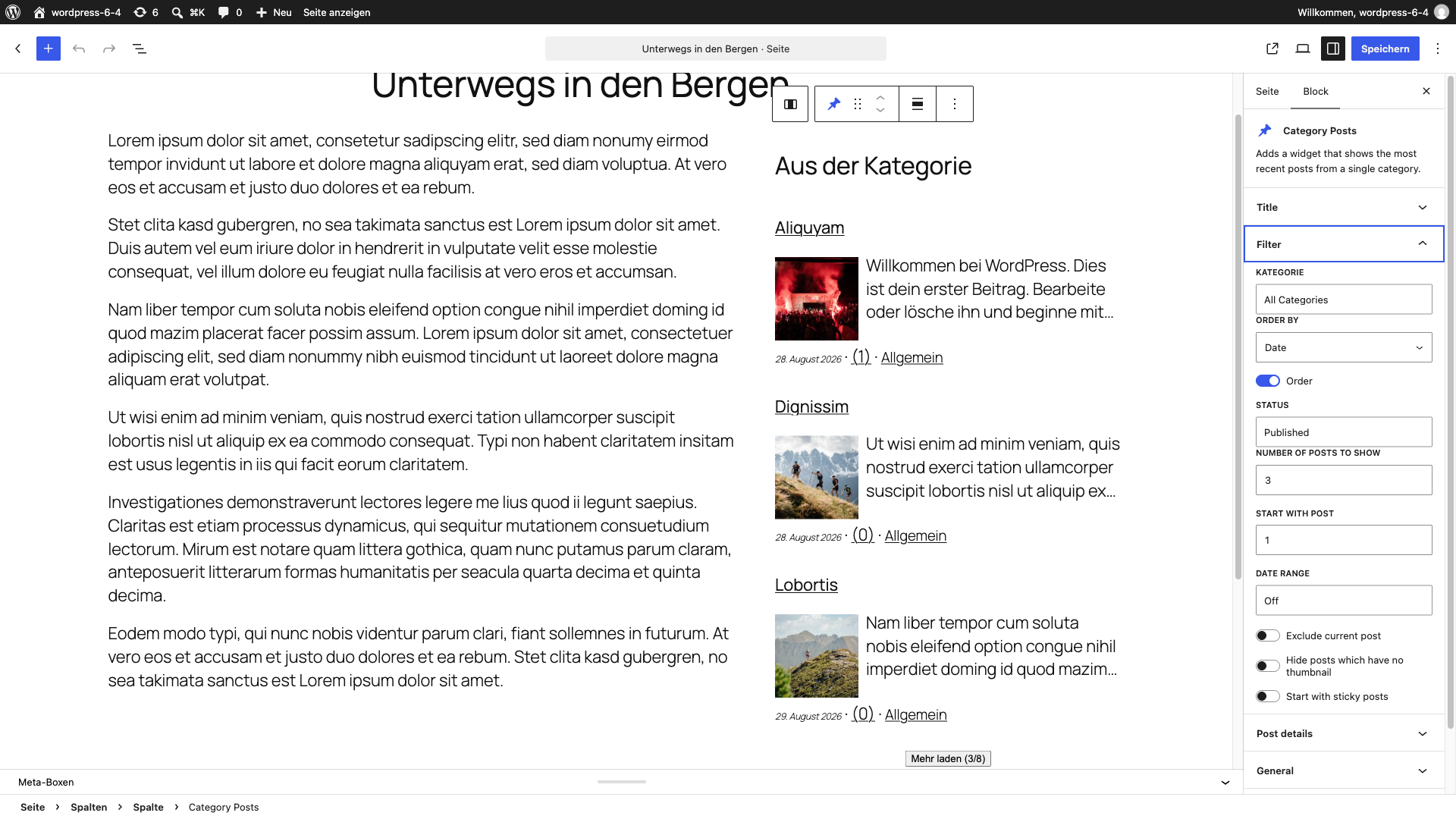The height and width of the screenshot is (819, 1456).
Task: Click the Aus der Kategorie heading
Action: (873, 165)
